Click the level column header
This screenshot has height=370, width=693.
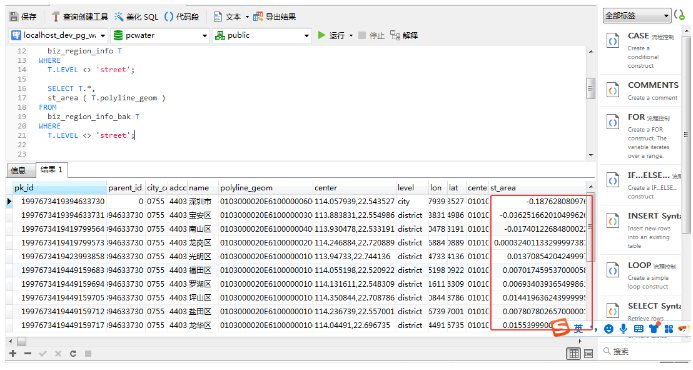point(412,188)
